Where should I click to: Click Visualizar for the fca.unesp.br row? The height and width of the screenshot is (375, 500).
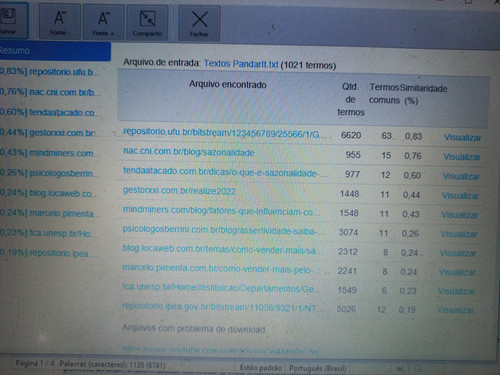(456, 291)
